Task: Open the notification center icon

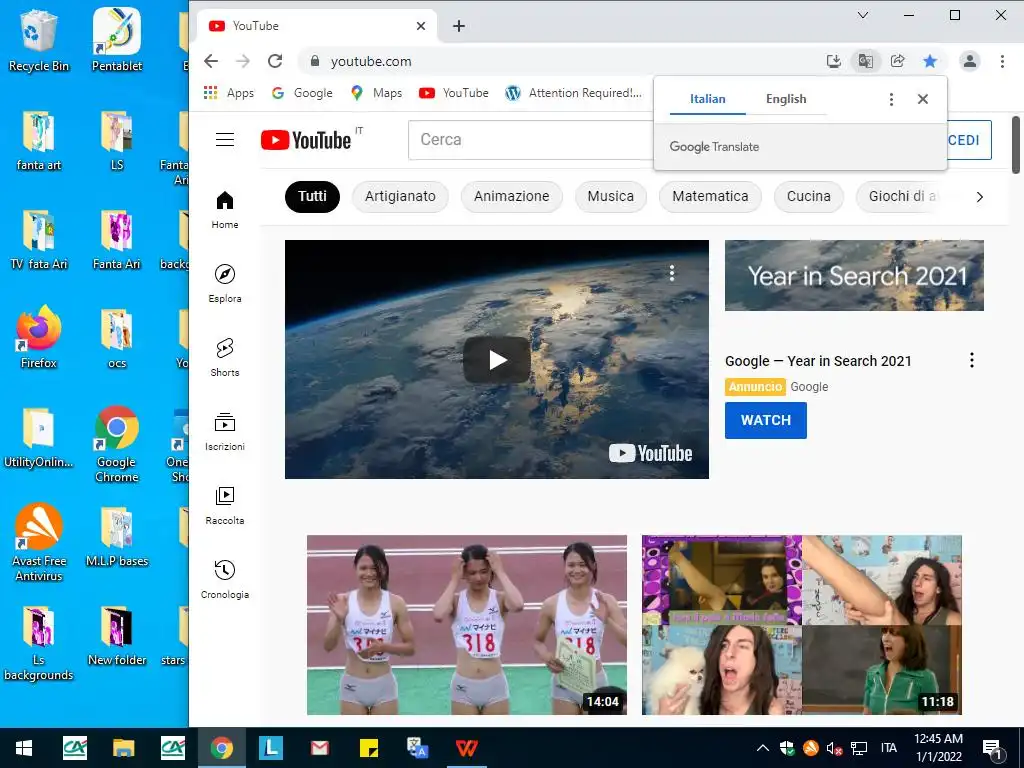Action: pyautogui.click(x=992, y=748)
